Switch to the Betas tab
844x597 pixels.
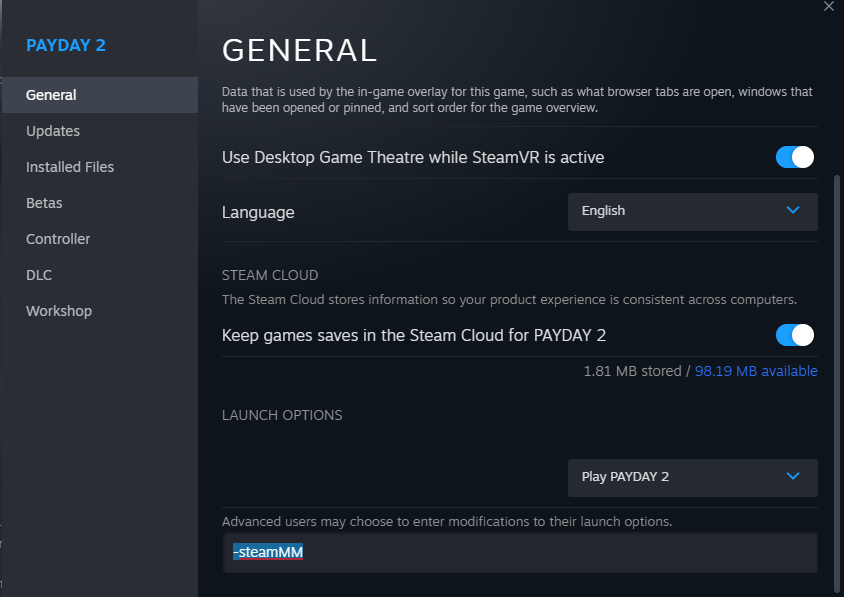44,203
